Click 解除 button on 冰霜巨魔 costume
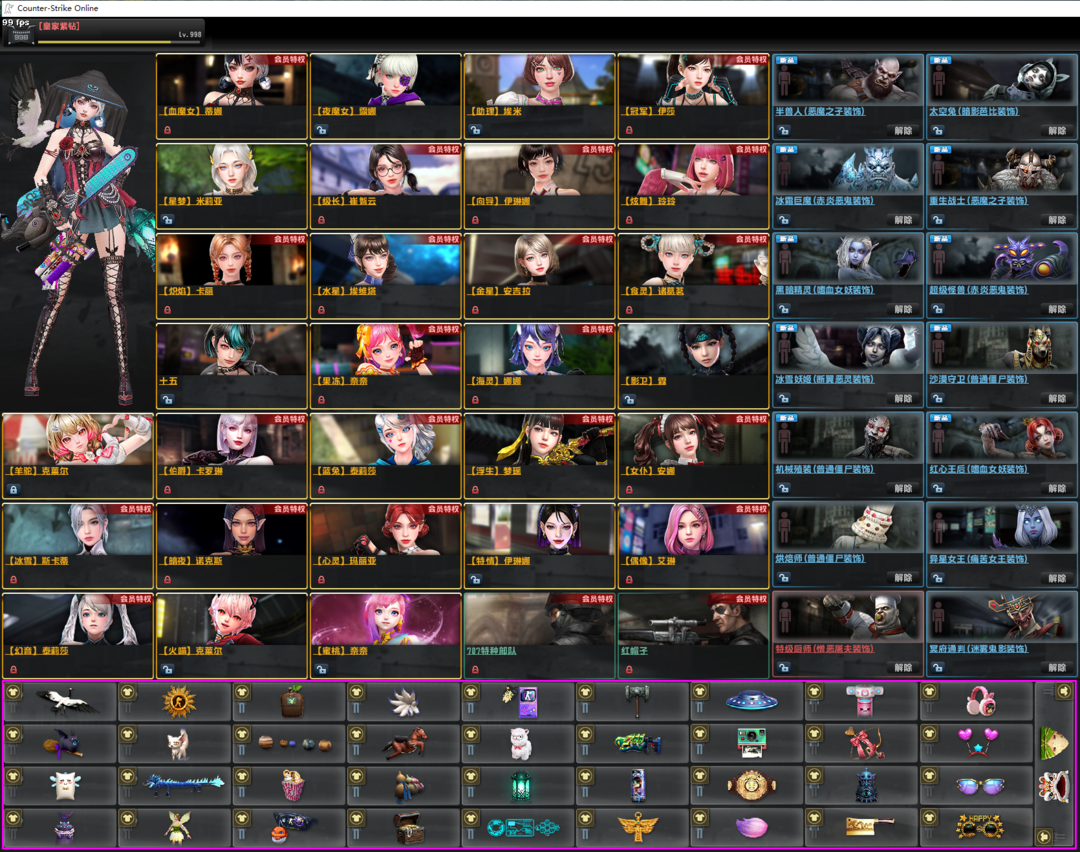This screenshot has height=852, width=1080. [x=903, y=220]
